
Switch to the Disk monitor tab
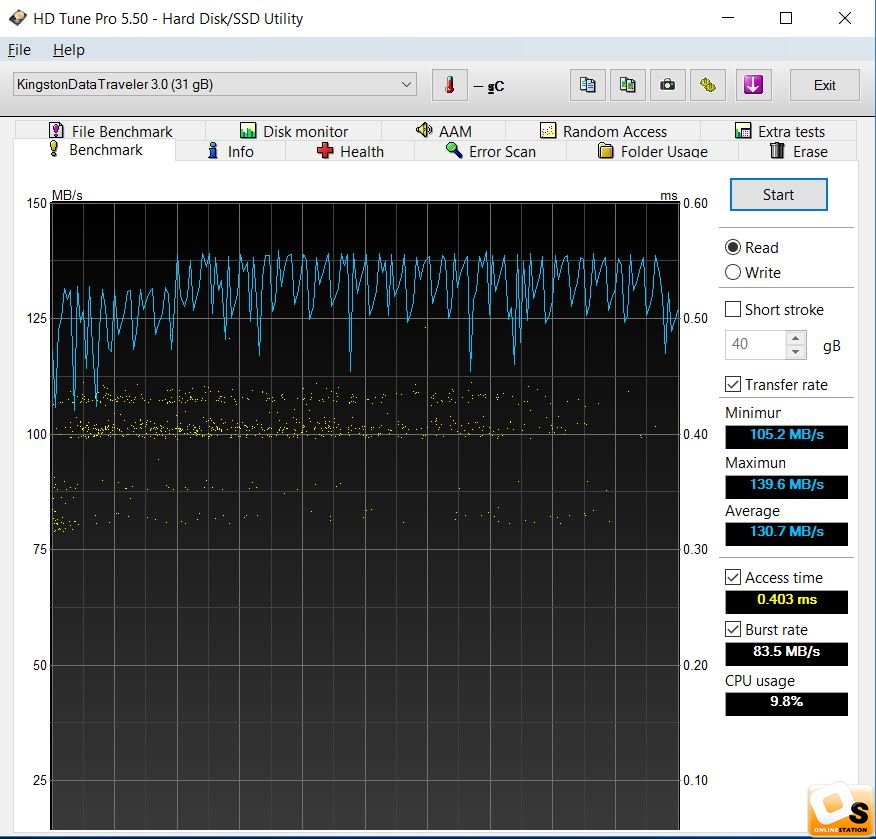coord(294,131)
